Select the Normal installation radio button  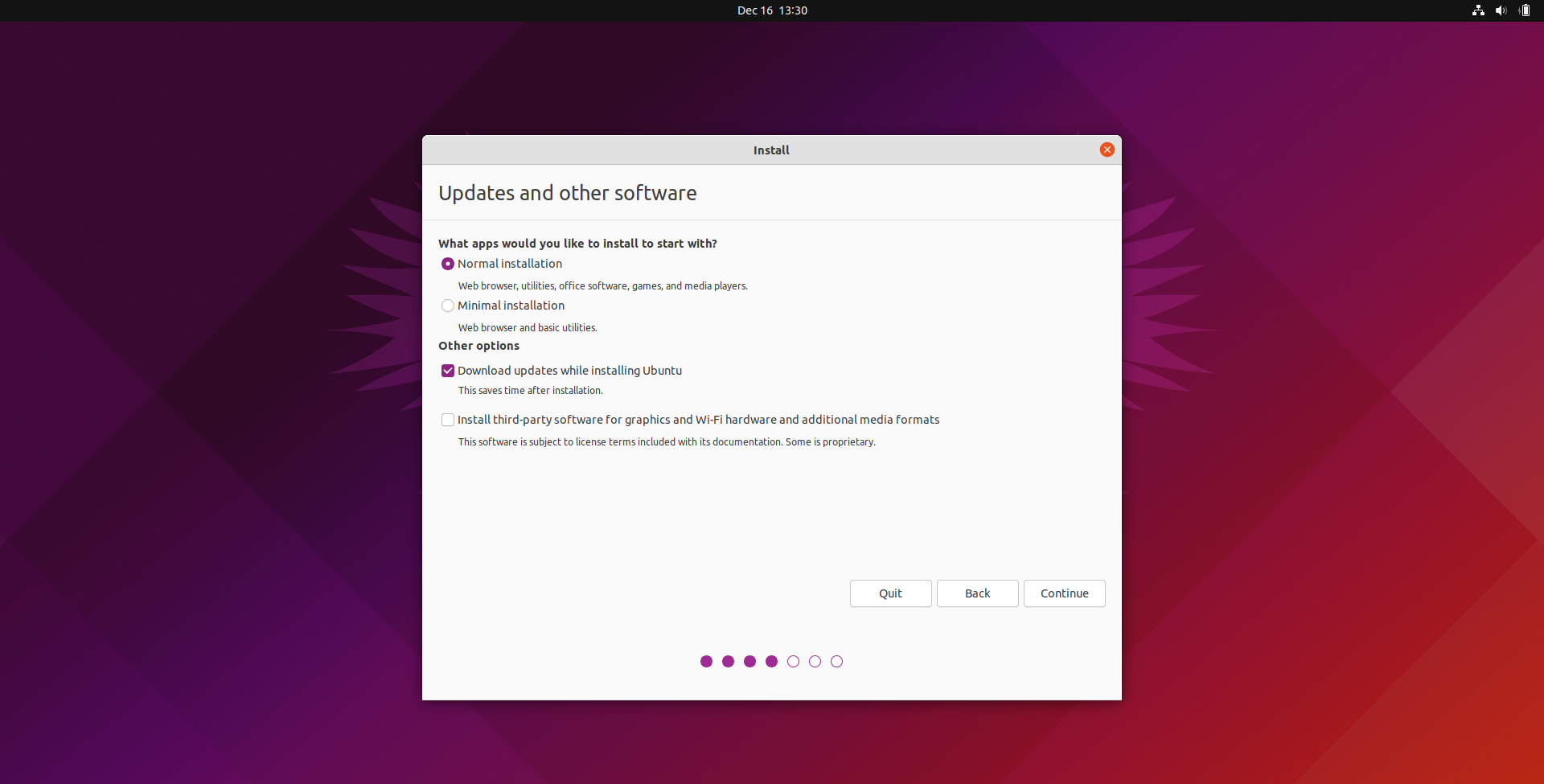(x=448, y=264)
